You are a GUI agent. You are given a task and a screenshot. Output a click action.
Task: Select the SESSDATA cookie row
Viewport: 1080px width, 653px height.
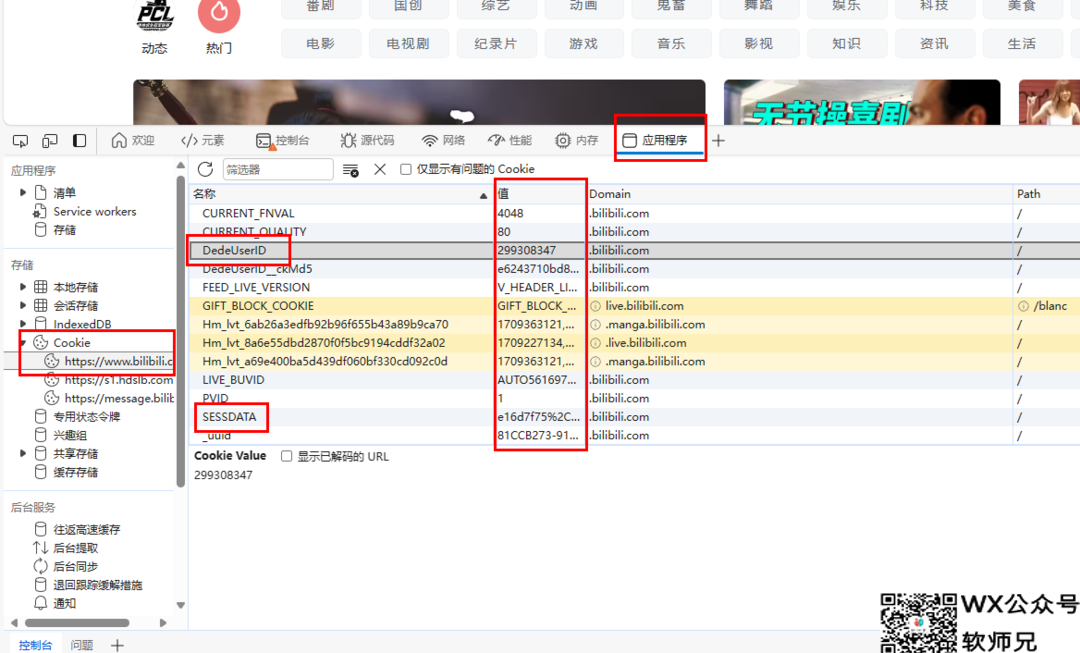coord(634,417)
